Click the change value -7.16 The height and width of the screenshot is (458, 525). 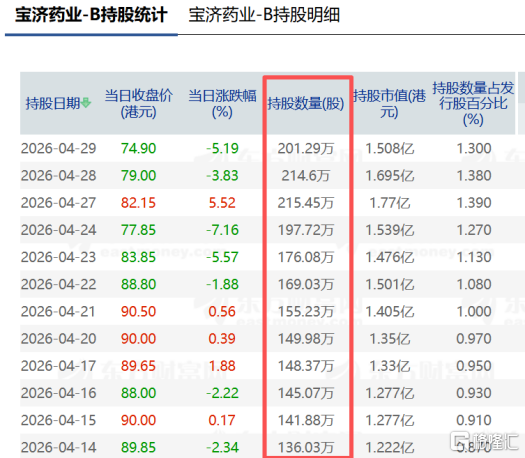click(x=222, y=230)
